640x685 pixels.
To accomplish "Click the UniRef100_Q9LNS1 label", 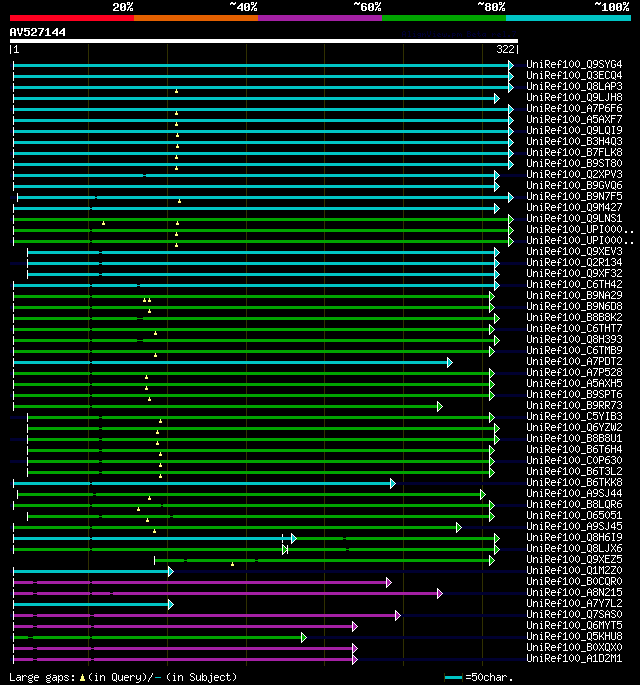I will tap(574, 218).
